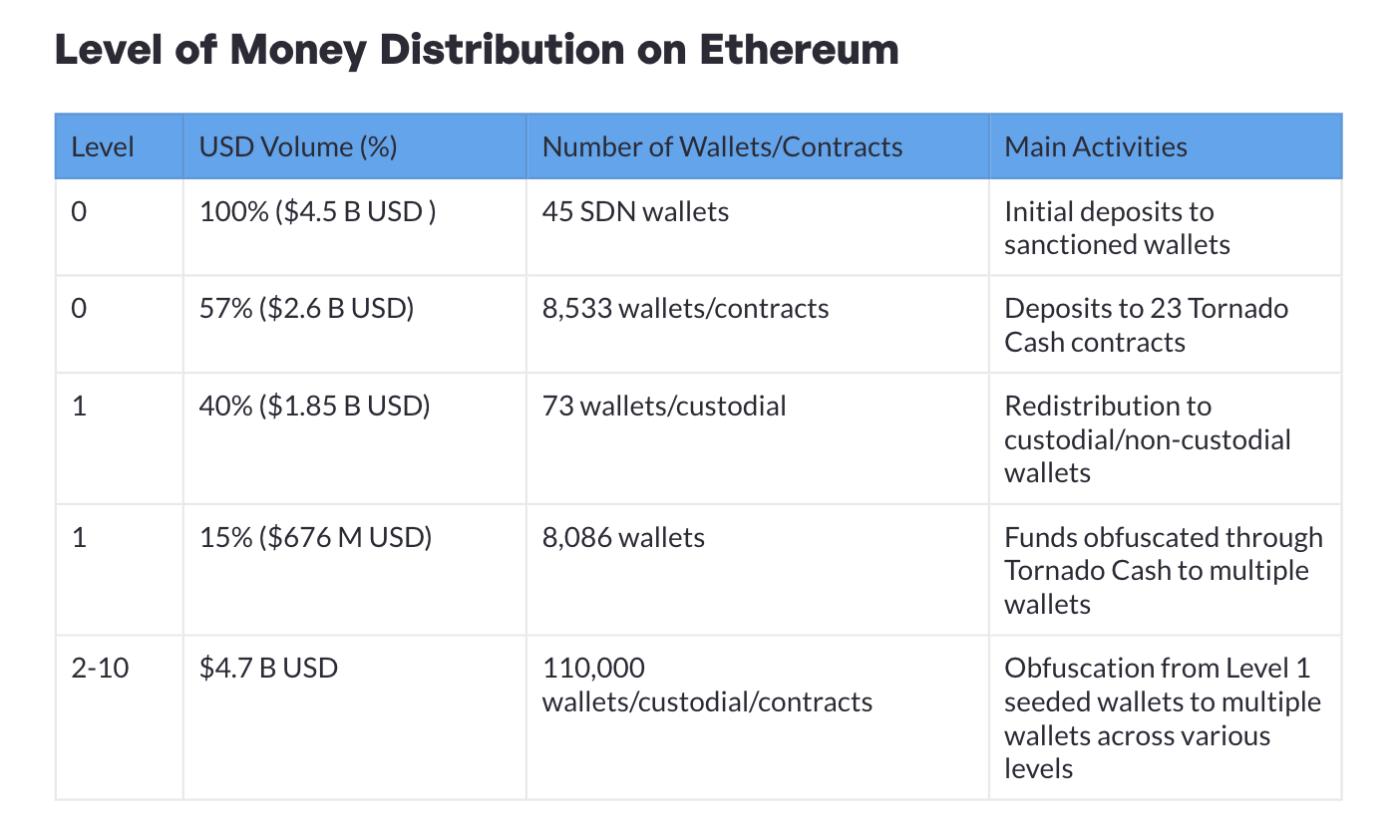Viewport: 1400px width, 827px height.
Task: Click the "Level of Money Distribution on Ethereum" title
Action: [476, 49]
